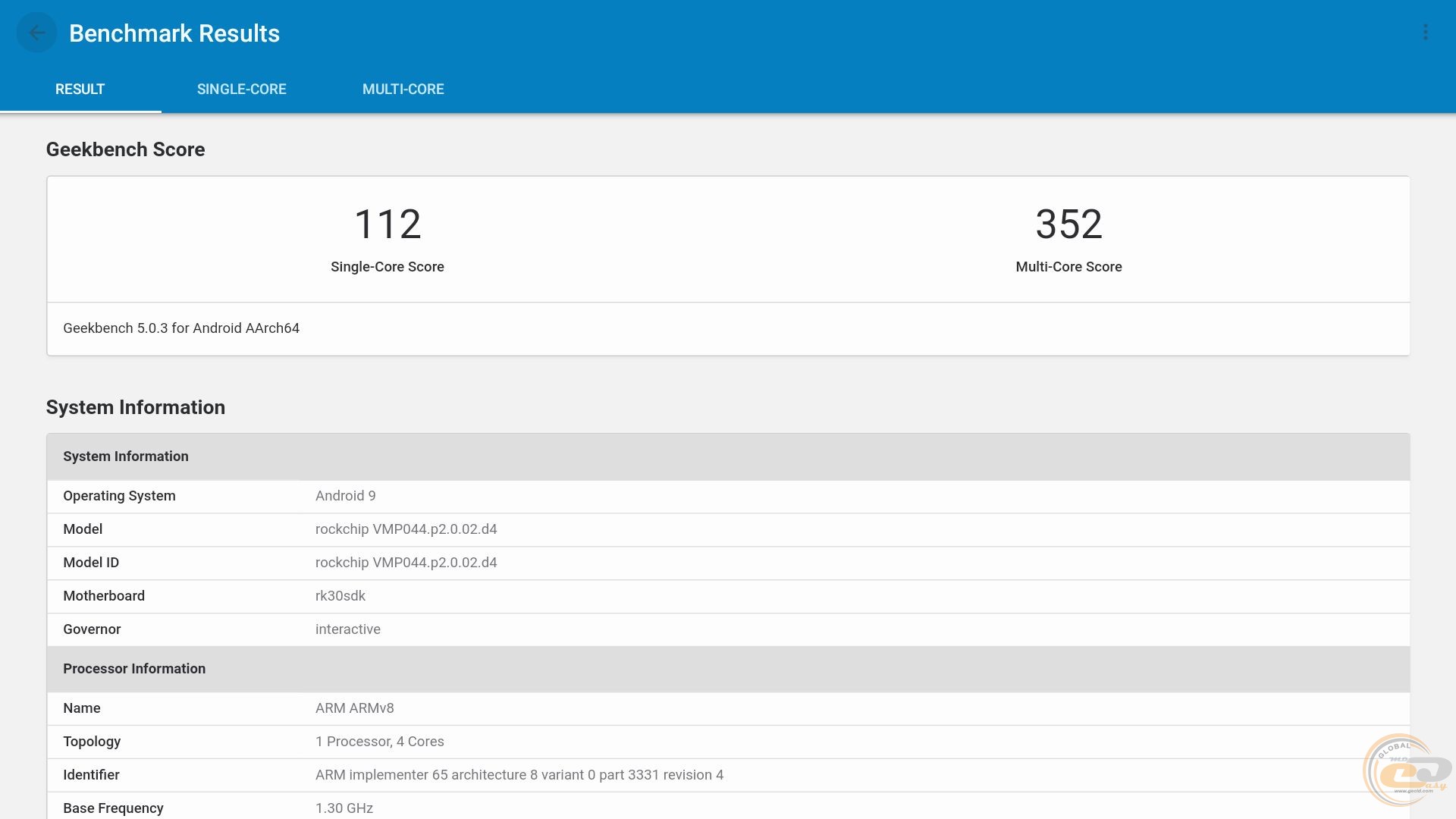Select the RESULT tab

[80, 89]
